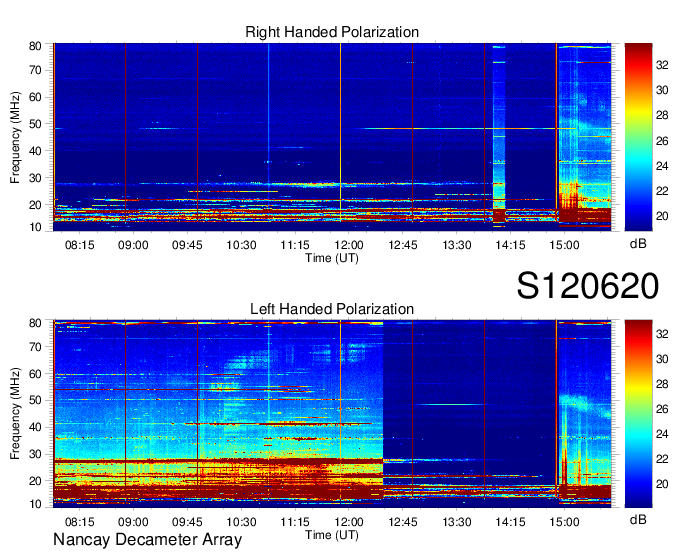
Task: Click the 15:00 tick on Right Handed time axis
Action: point(564,245)
